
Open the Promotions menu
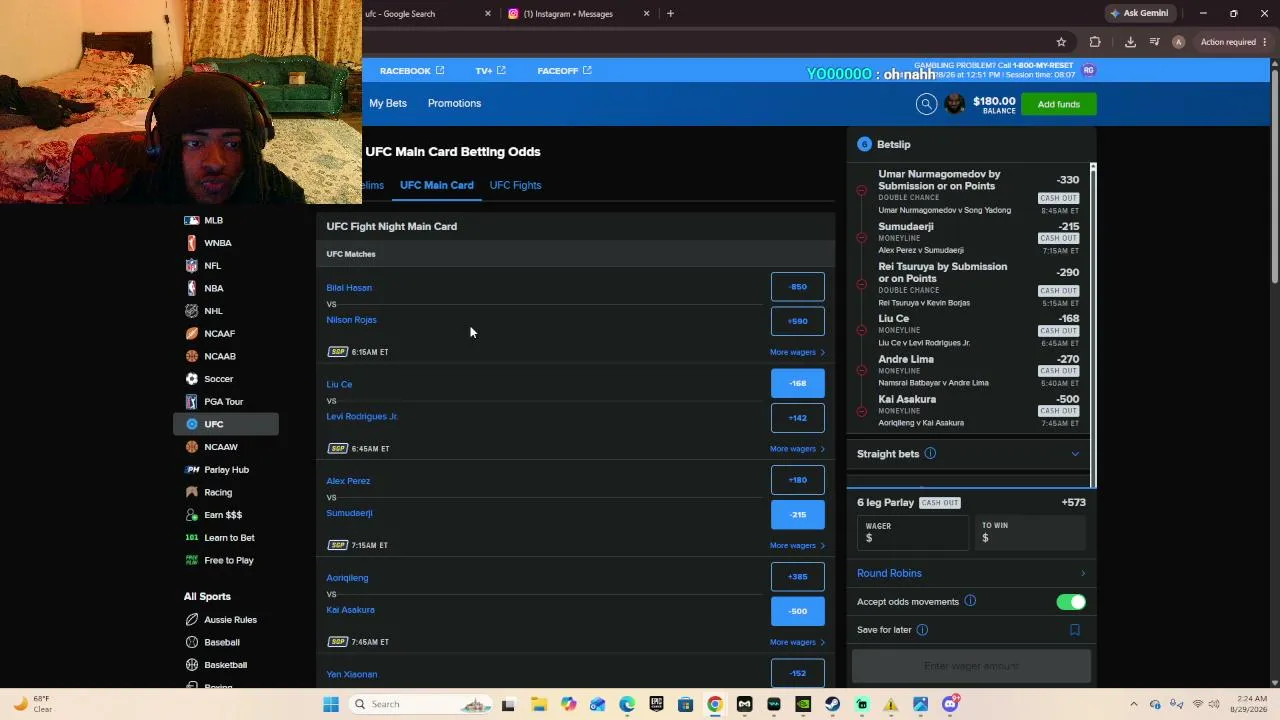[454, 103]
